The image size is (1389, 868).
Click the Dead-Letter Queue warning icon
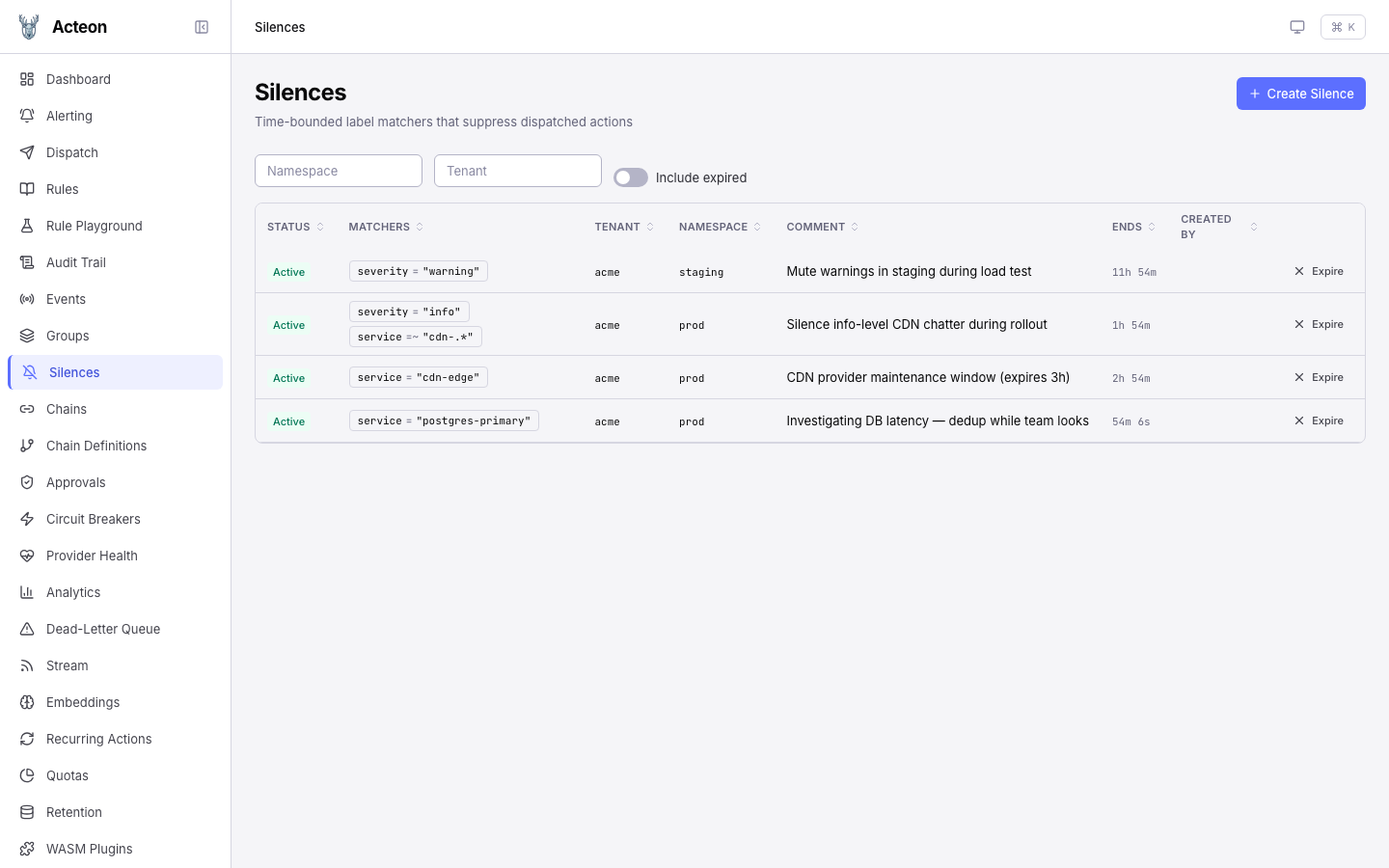27,629
